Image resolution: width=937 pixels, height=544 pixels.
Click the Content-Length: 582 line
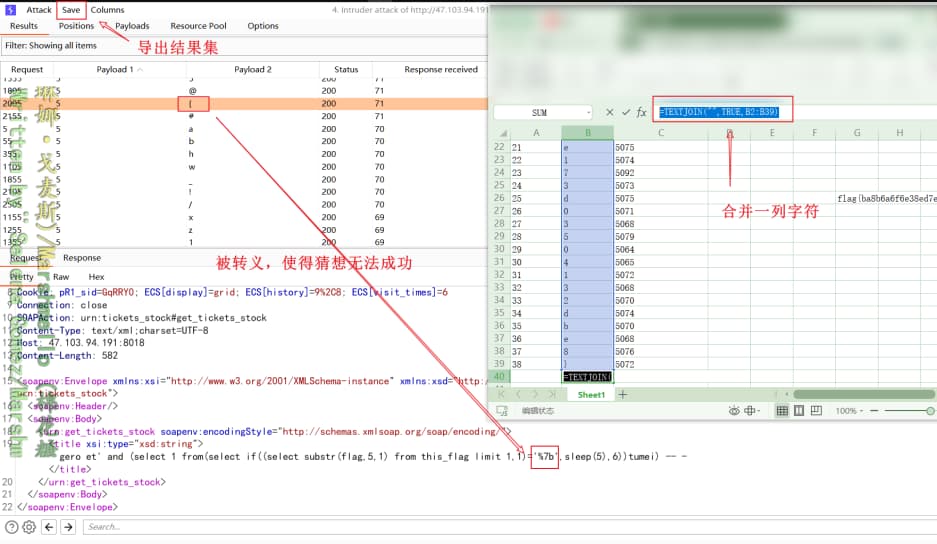67,356
